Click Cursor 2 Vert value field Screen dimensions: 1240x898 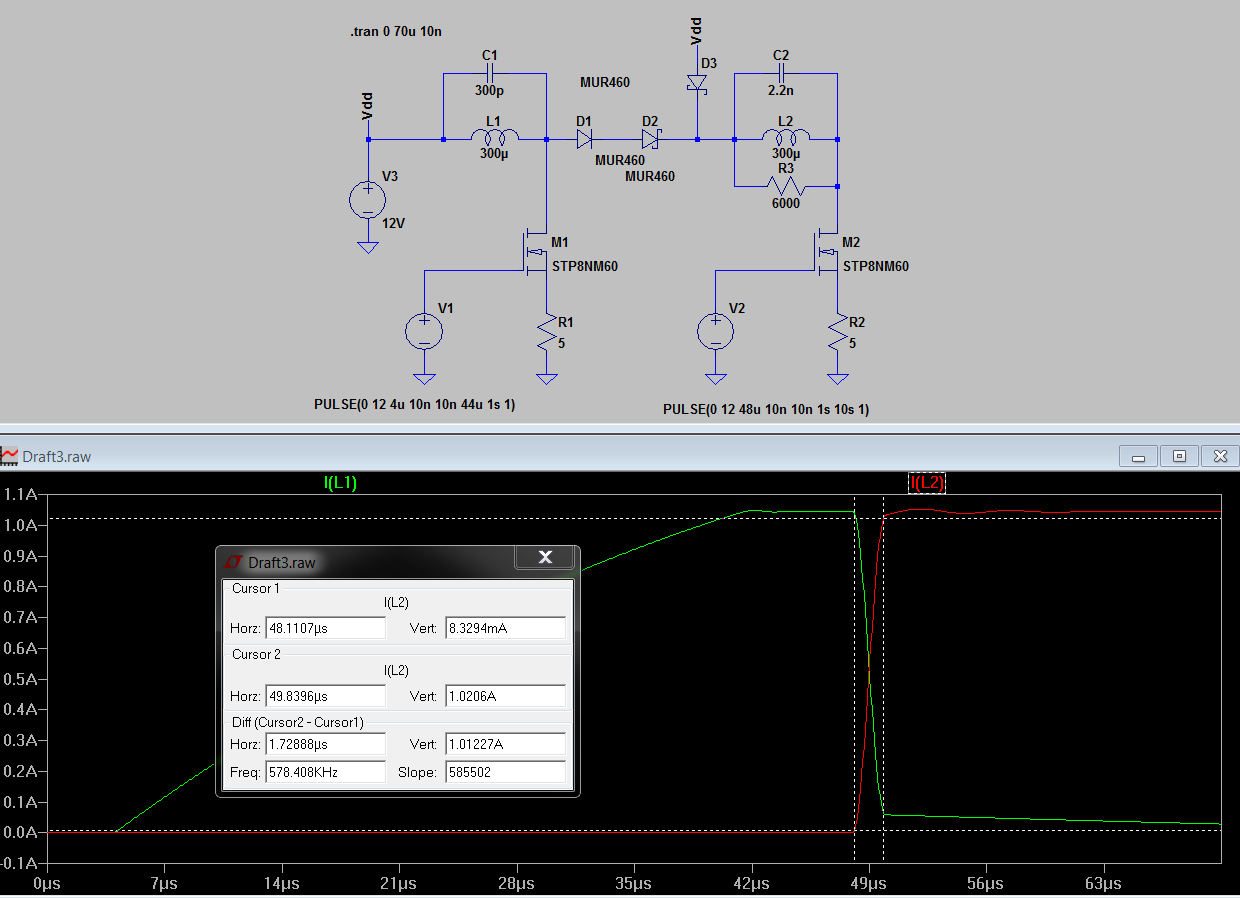pos(505,696)
